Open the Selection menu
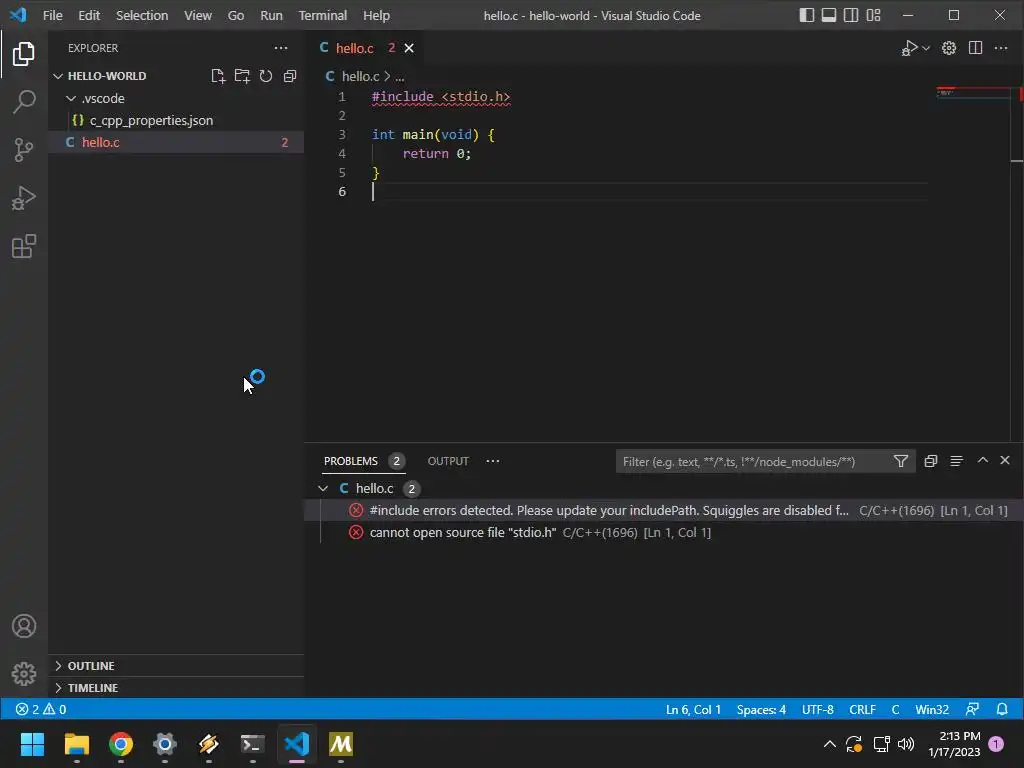Image resolution: width=1024 pixels, height=768 pixels. (x=142, y=15)
